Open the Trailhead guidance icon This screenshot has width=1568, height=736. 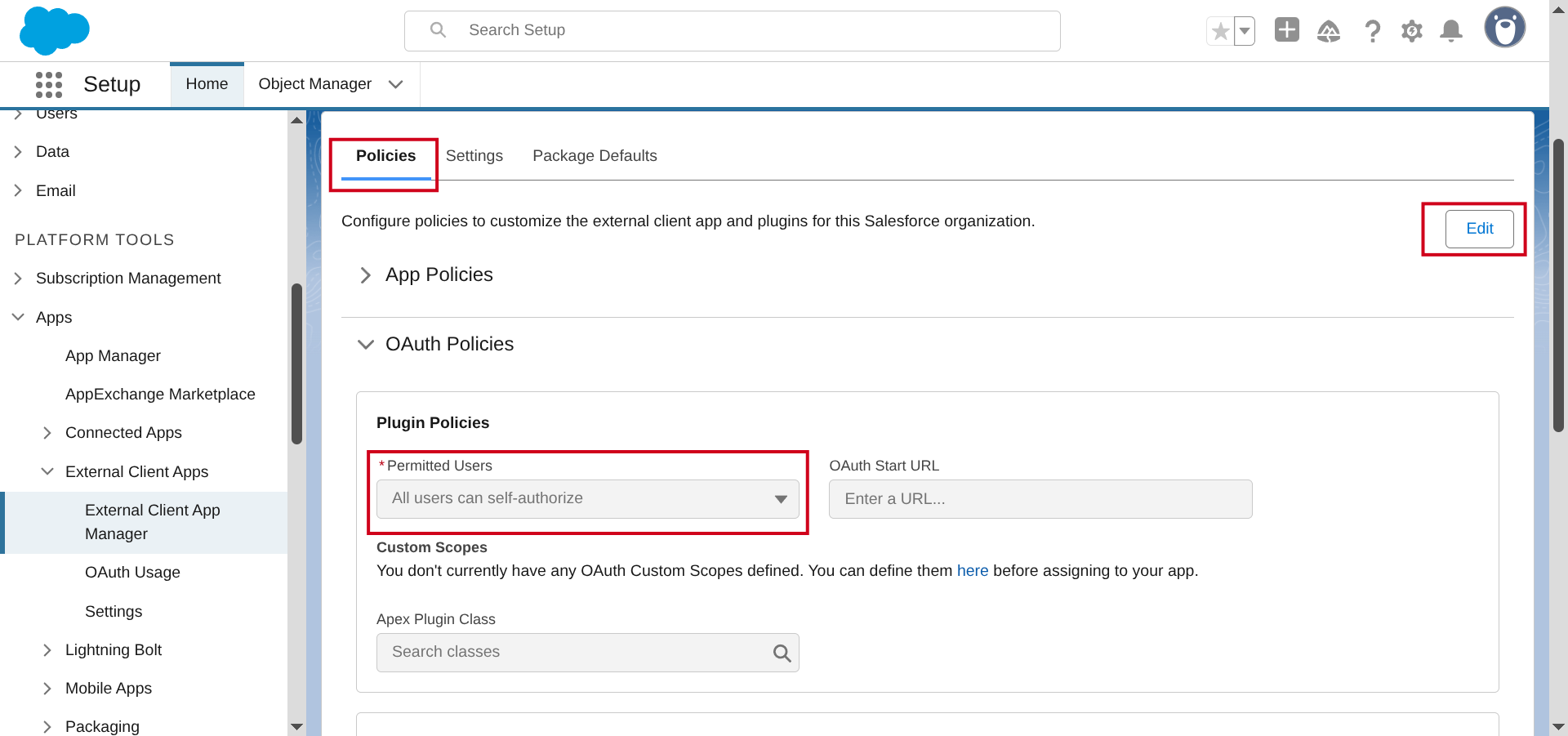1329,31
